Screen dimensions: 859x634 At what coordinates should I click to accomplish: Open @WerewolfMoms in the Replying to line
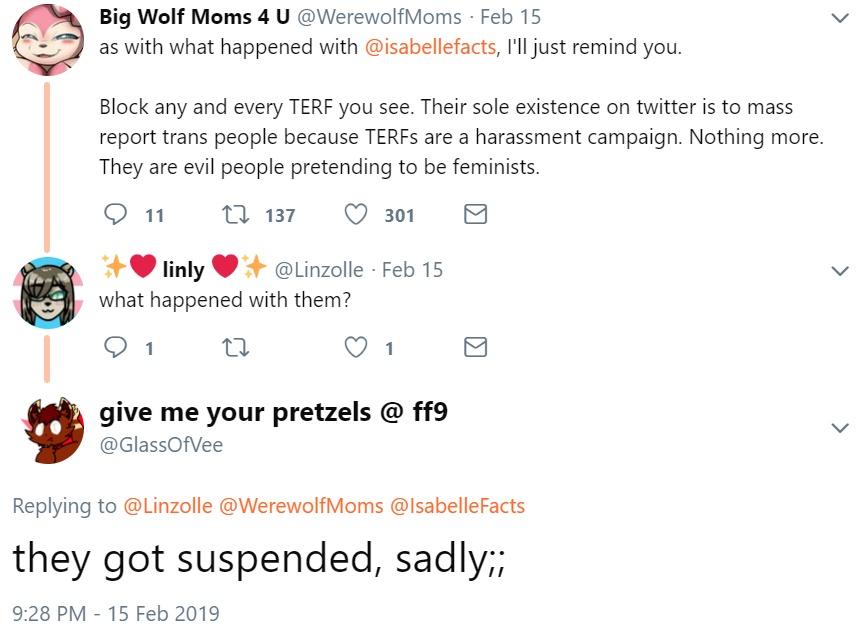point(301,506)
